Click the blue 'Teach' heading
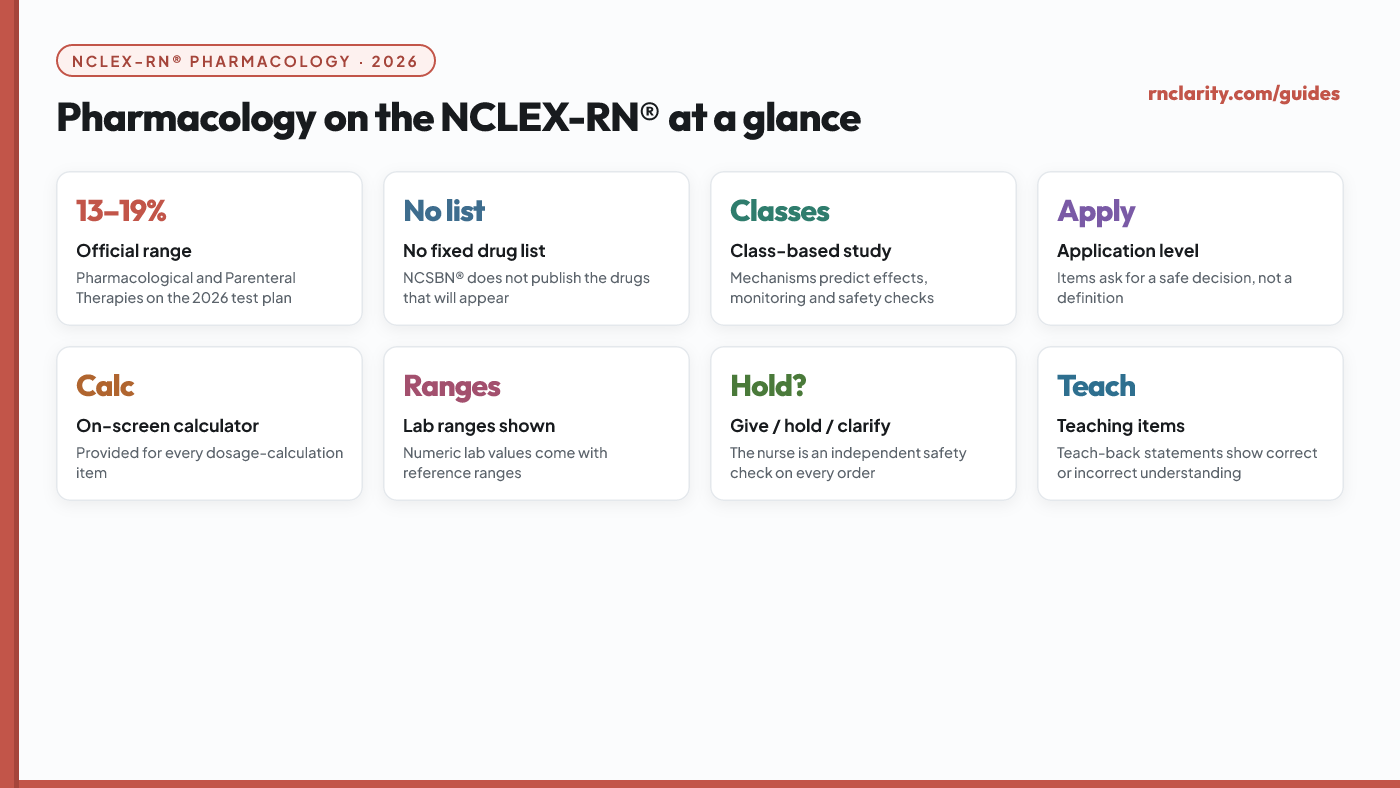Viewport: 1400px width, 788px height. click(x=1096, y=386)
